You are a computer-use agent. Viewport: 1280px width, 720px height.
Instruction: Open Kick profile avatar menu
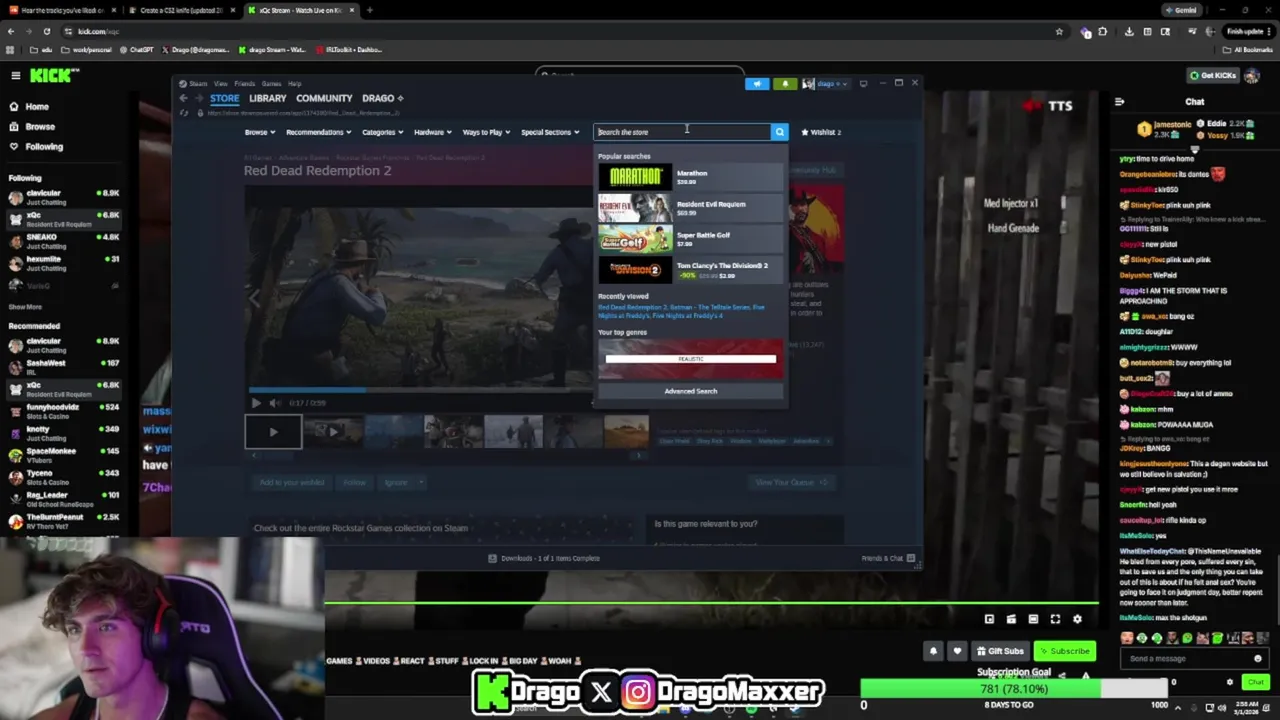point(1253,75)
